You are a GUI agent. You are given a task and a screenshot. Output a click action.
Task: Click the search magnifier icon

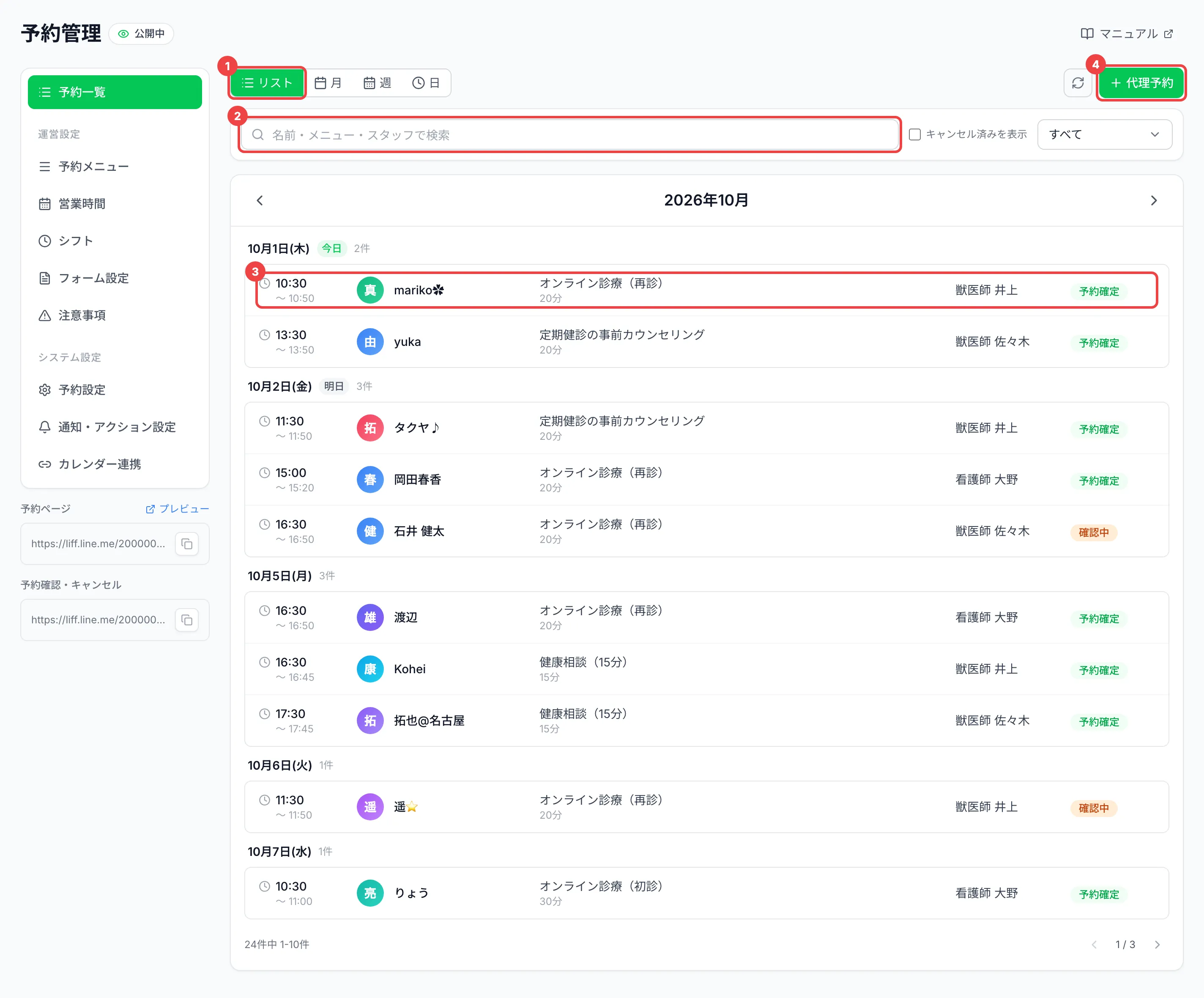258,135
